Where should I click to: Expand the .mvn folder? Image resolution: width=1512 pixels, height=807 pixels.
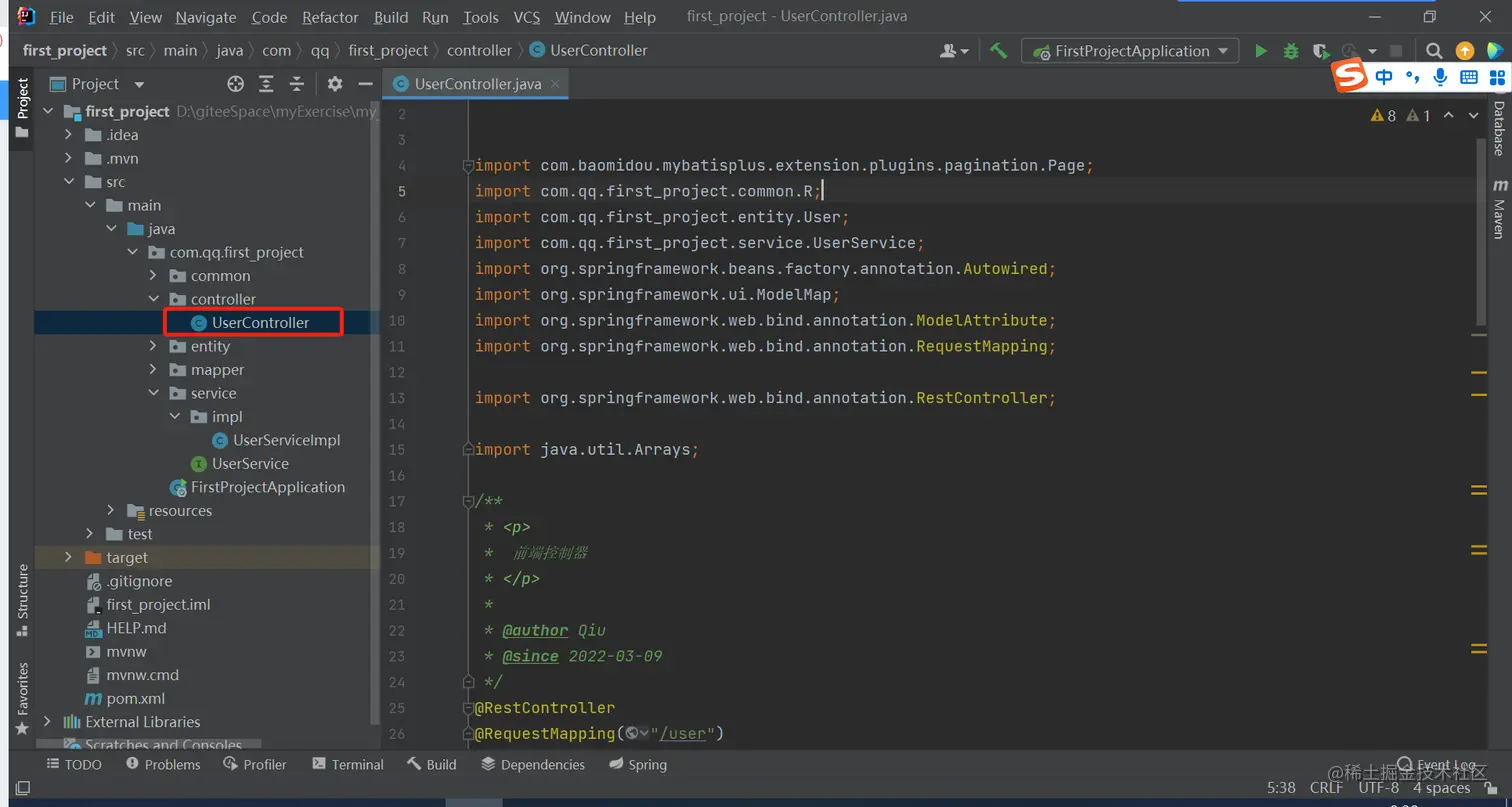68,158
